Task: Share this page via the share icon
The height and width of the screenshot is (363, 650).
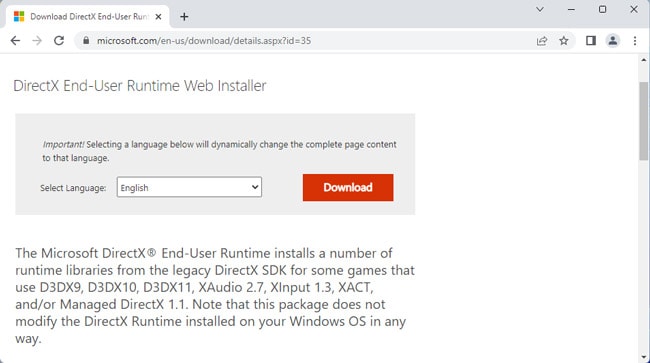Action: pyautogui.click(x=542, y=41)
